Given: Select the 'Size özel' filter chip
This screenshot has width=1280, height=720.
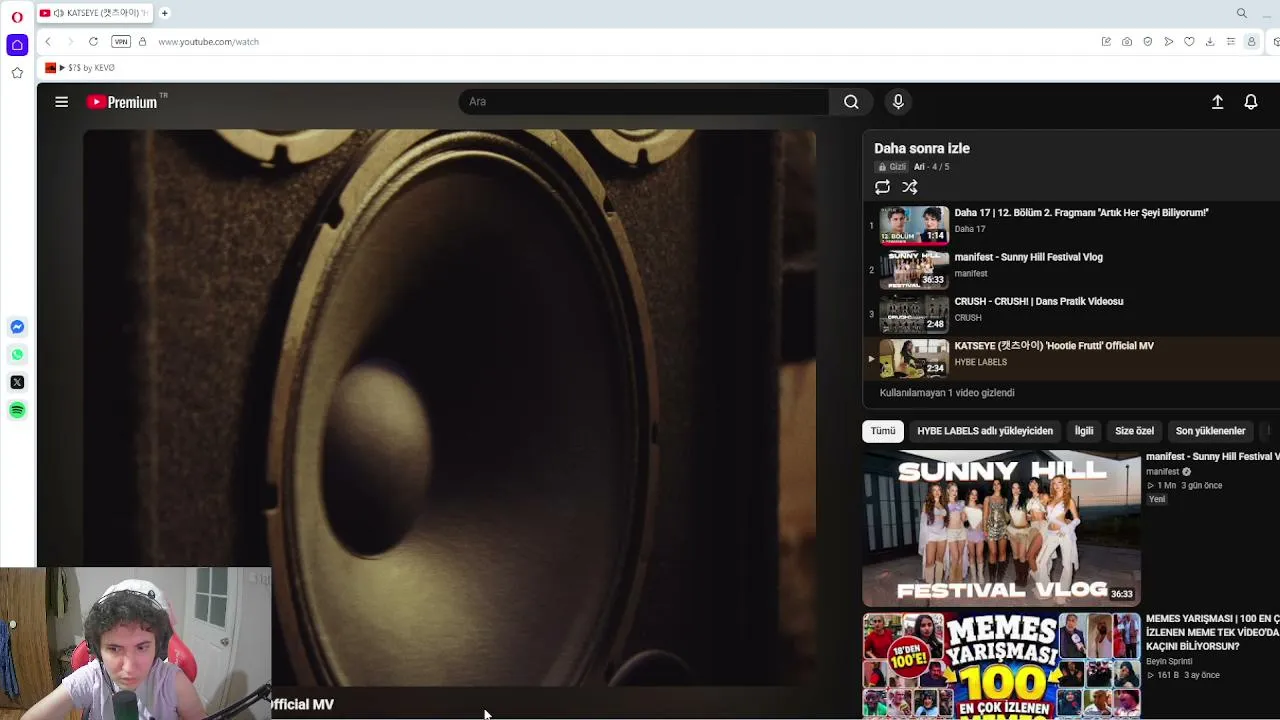Looking at the screenshot, I should (x=1134, y=431).
